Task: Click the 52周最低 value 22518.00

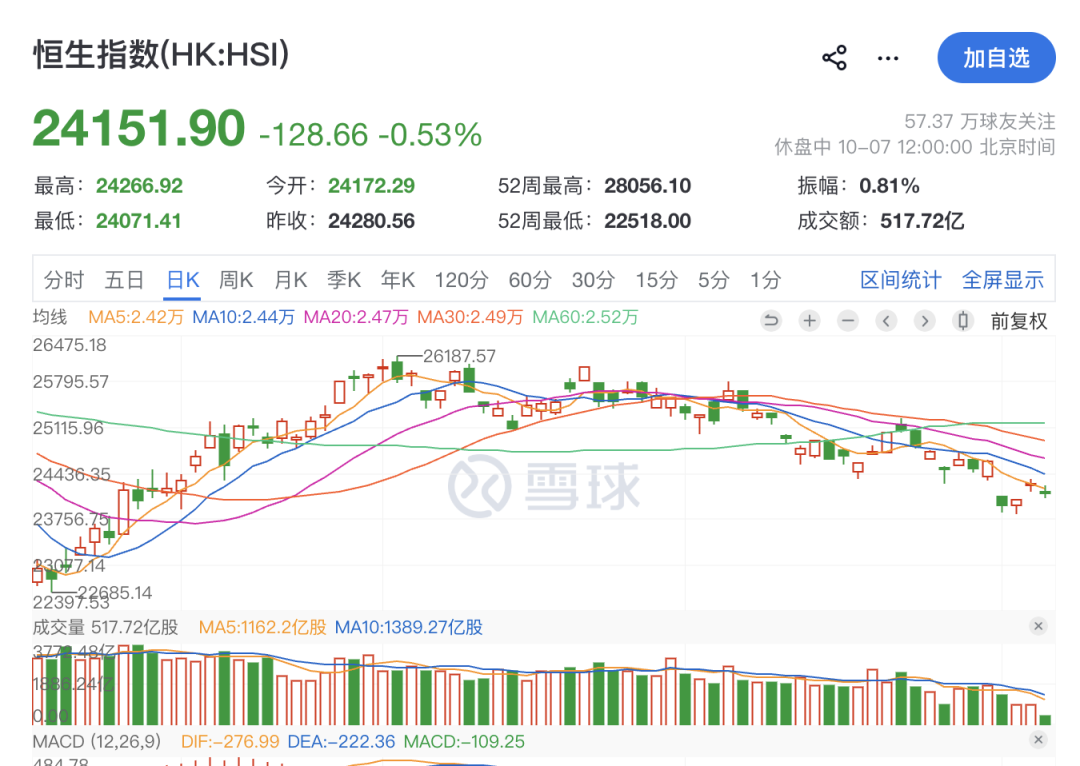Action: [x=647, y=221]
